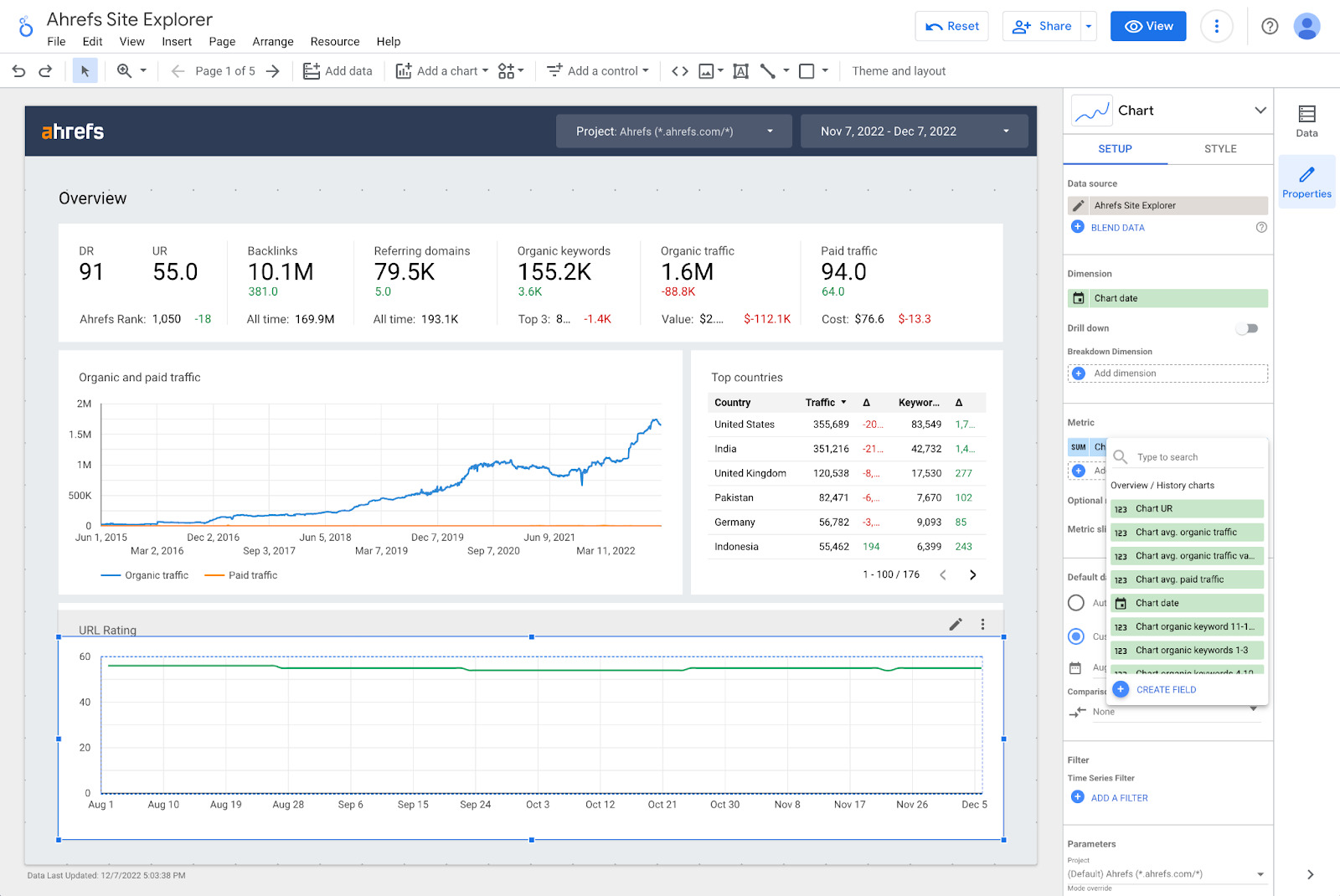Click the Reset button
Image resolution: width=1340 pixels, height=896 pixels.
coord(951,26)
